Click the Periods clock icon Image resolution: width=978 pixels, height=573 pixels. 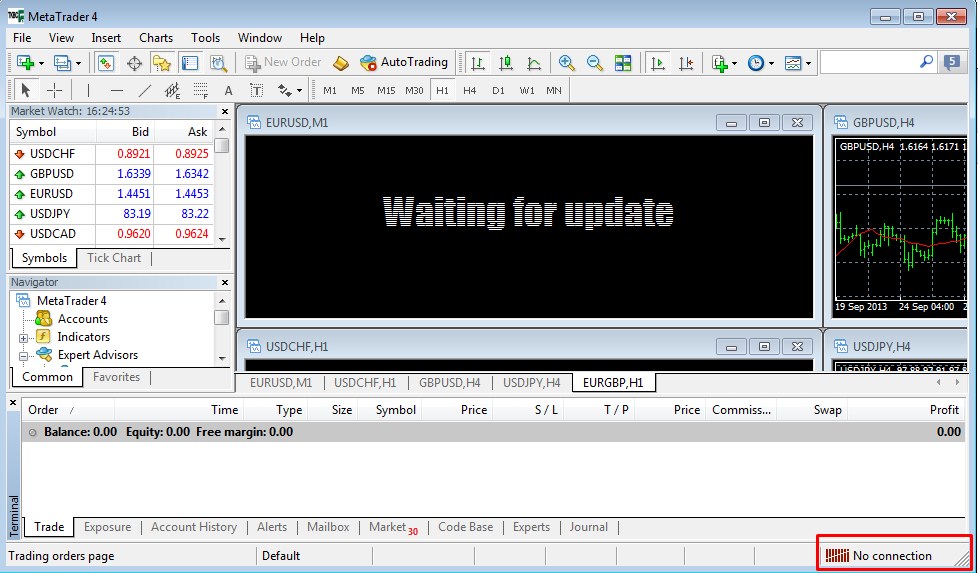click(756, 62)
